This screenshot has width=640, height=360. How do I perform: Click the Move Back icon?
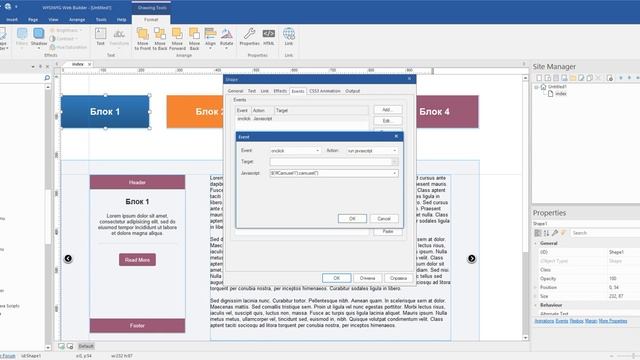194,34
